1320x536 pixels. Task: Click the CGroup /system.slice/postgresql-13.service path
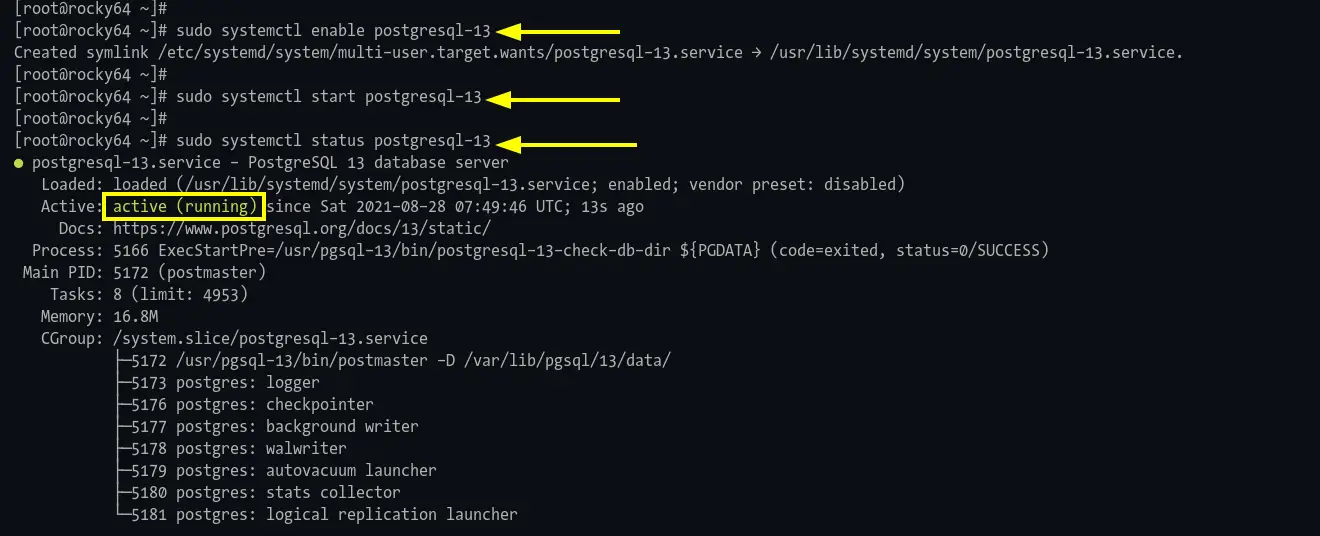pyautogui.click(x=270, y=338)
